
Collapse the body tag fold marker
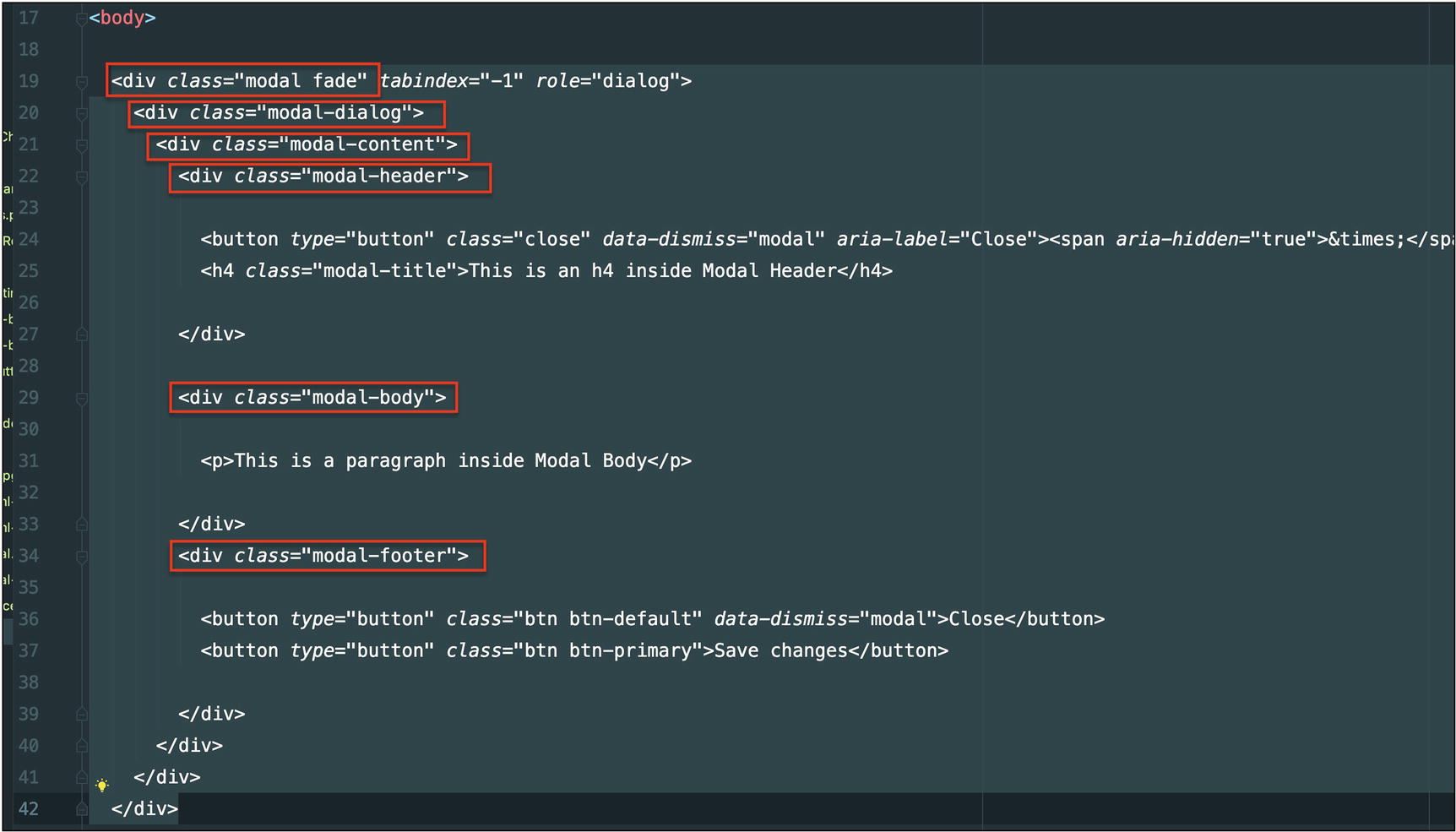coord(82,19)
